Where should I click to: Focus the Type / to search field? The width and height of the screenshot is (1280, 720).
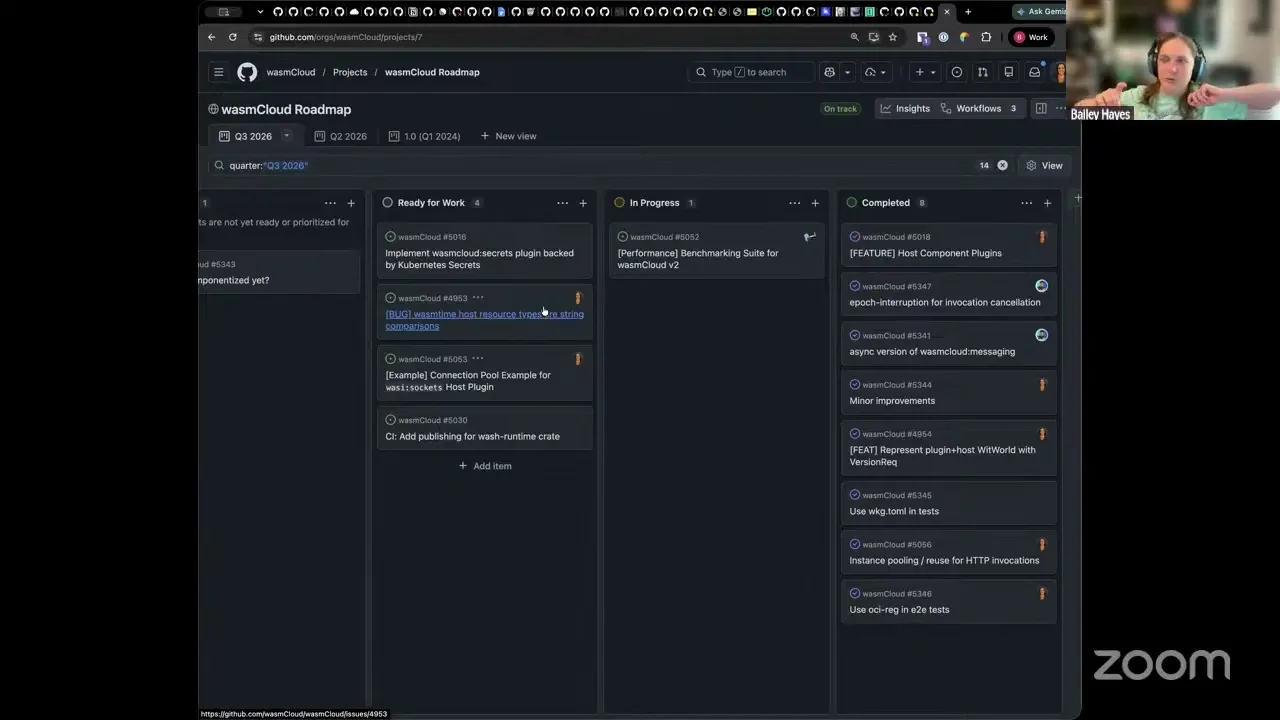(751, 72)
